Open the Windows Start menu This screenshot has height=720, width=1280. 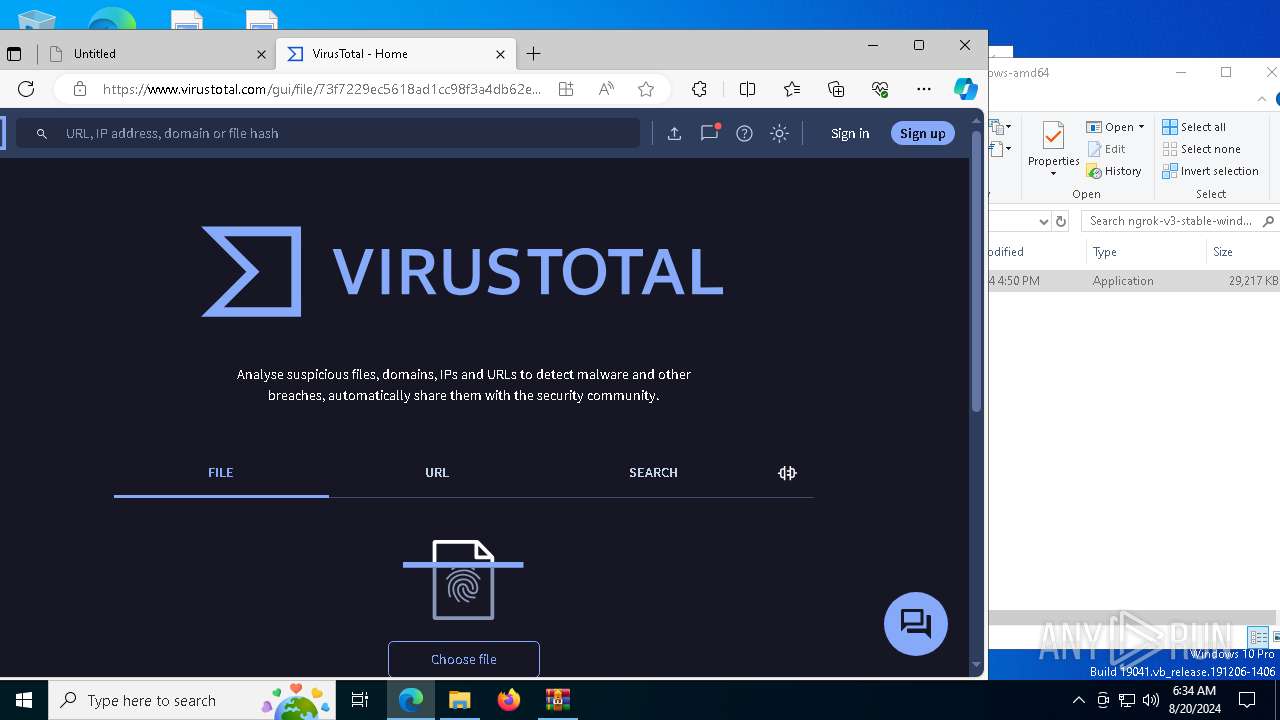tap(24, 700)
